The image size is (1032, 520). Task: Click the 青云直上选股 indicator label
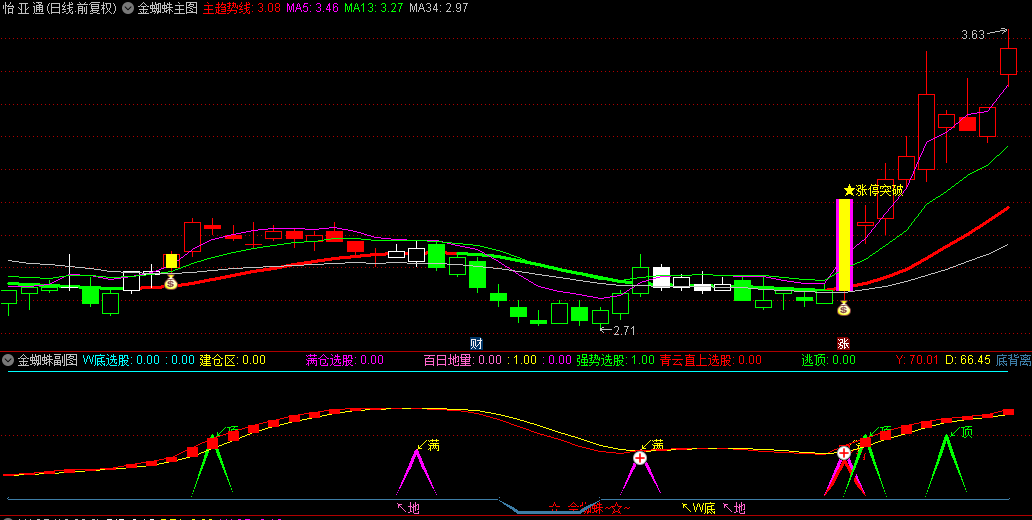[696, 360]
